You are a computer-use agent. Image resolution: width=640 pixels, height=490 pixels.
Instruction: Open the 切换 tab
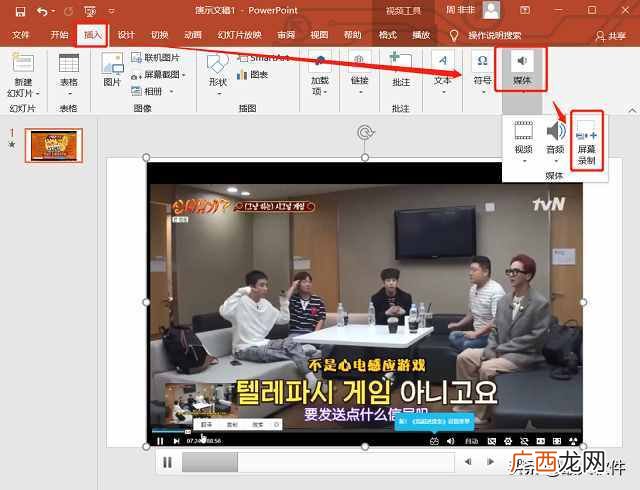(x=160, y=35)
